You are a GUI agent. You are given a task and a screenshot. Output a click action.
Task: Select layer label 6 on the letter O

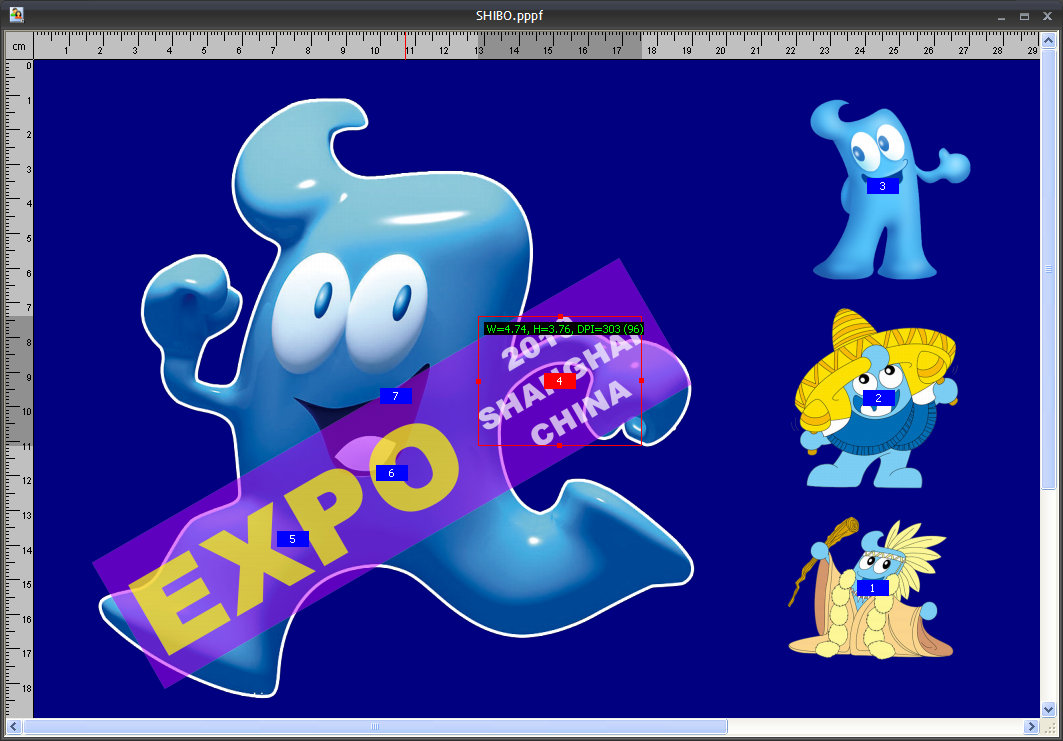(391, 473)
